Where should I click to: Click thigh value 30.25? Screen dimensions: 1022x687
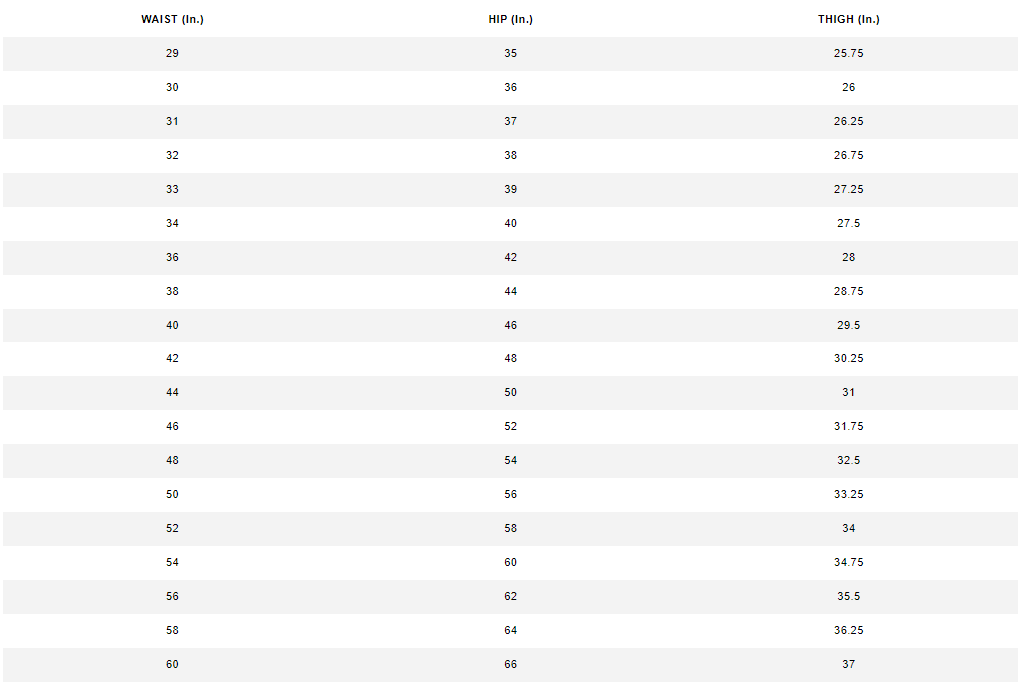click(x=848, y=358)
